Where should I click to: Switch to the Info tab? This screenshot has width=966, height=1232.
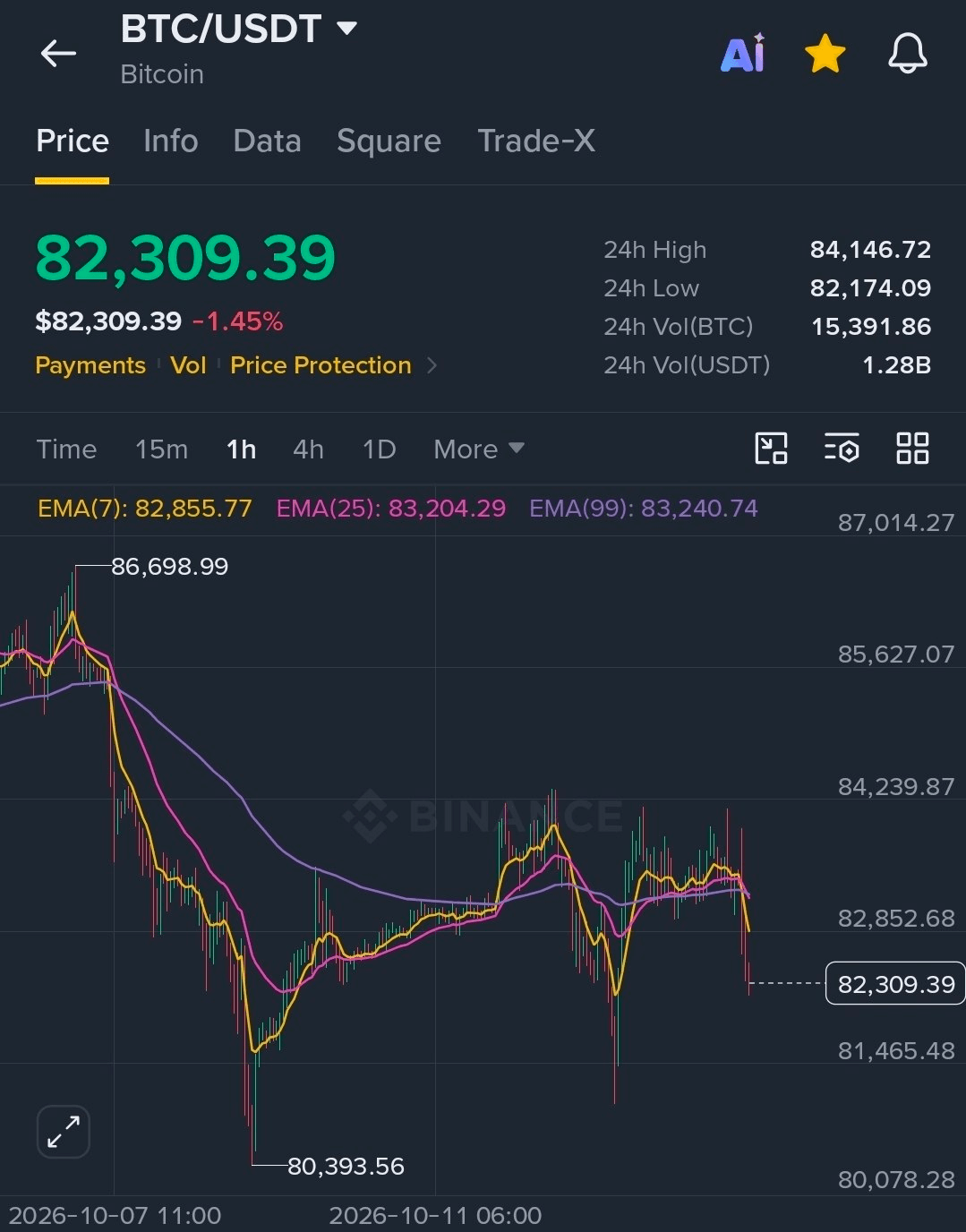tap(170, 141)
